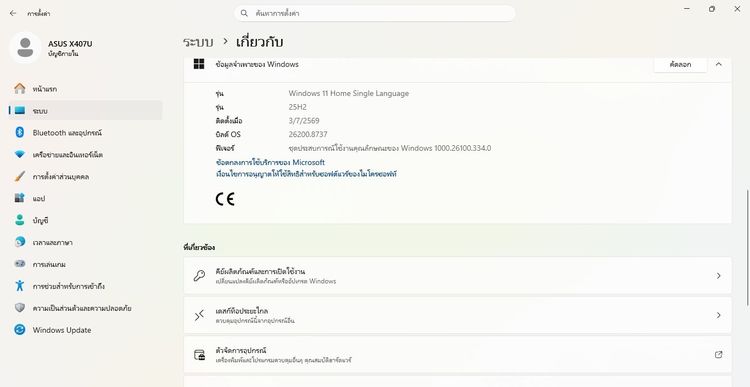Open Personalization via the paintbrush icon
This screenshot has height=387, width=750.
pyautogui.click(x=20, y=177)
